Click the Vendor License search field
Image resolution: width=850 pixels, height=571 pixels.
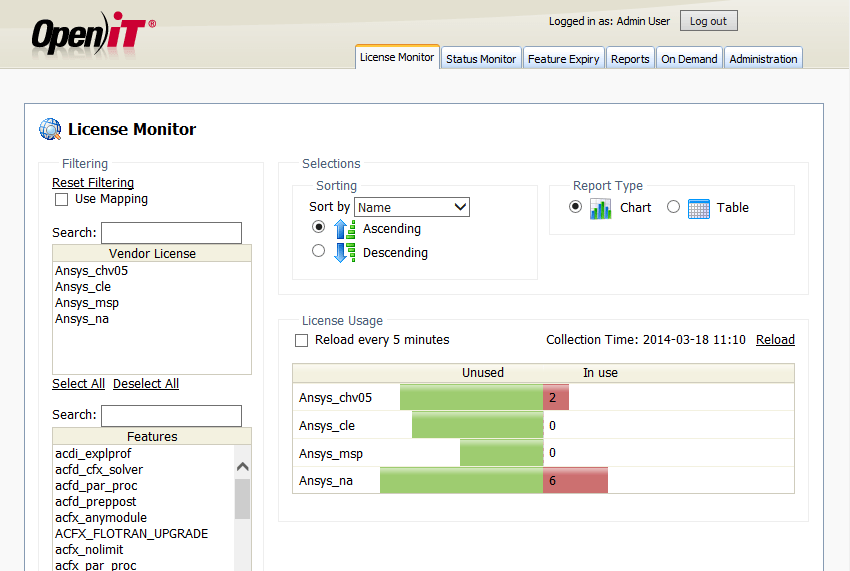coord(171,233)
